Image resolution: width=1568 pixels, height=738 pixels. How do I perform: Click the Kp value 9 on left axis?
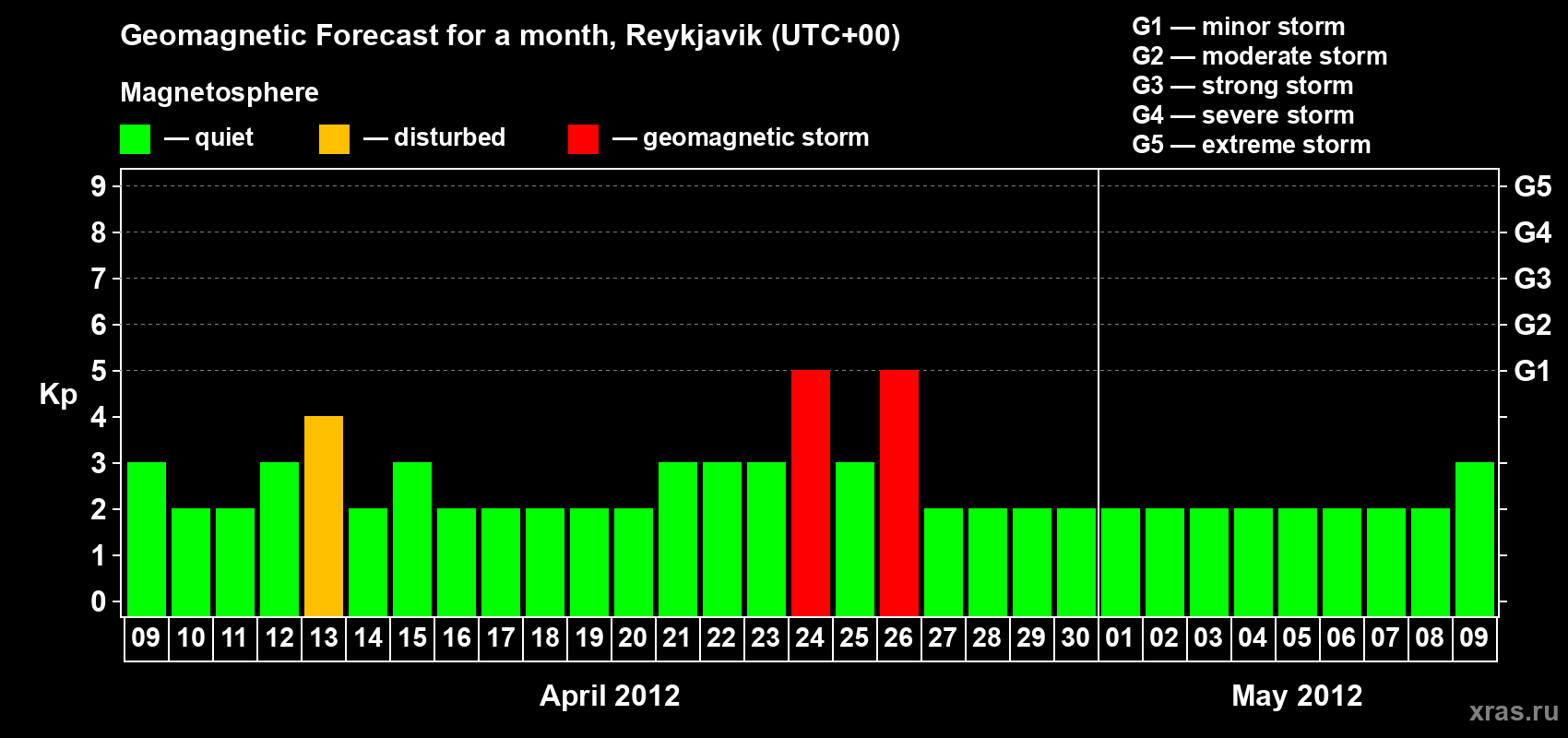(99, 186)
